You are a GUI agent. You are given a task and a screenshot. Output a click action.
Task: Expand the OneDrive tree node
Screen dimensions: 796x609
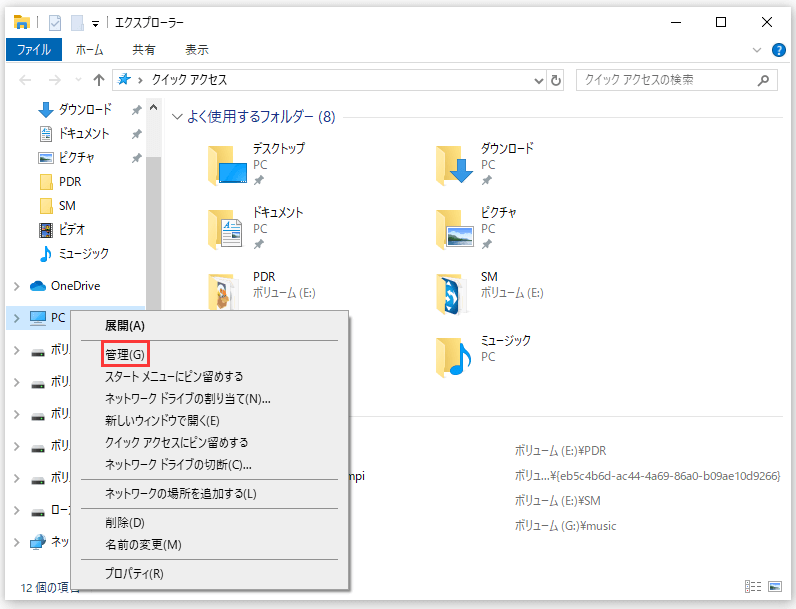pyautogui.click(x=16, y=286)
